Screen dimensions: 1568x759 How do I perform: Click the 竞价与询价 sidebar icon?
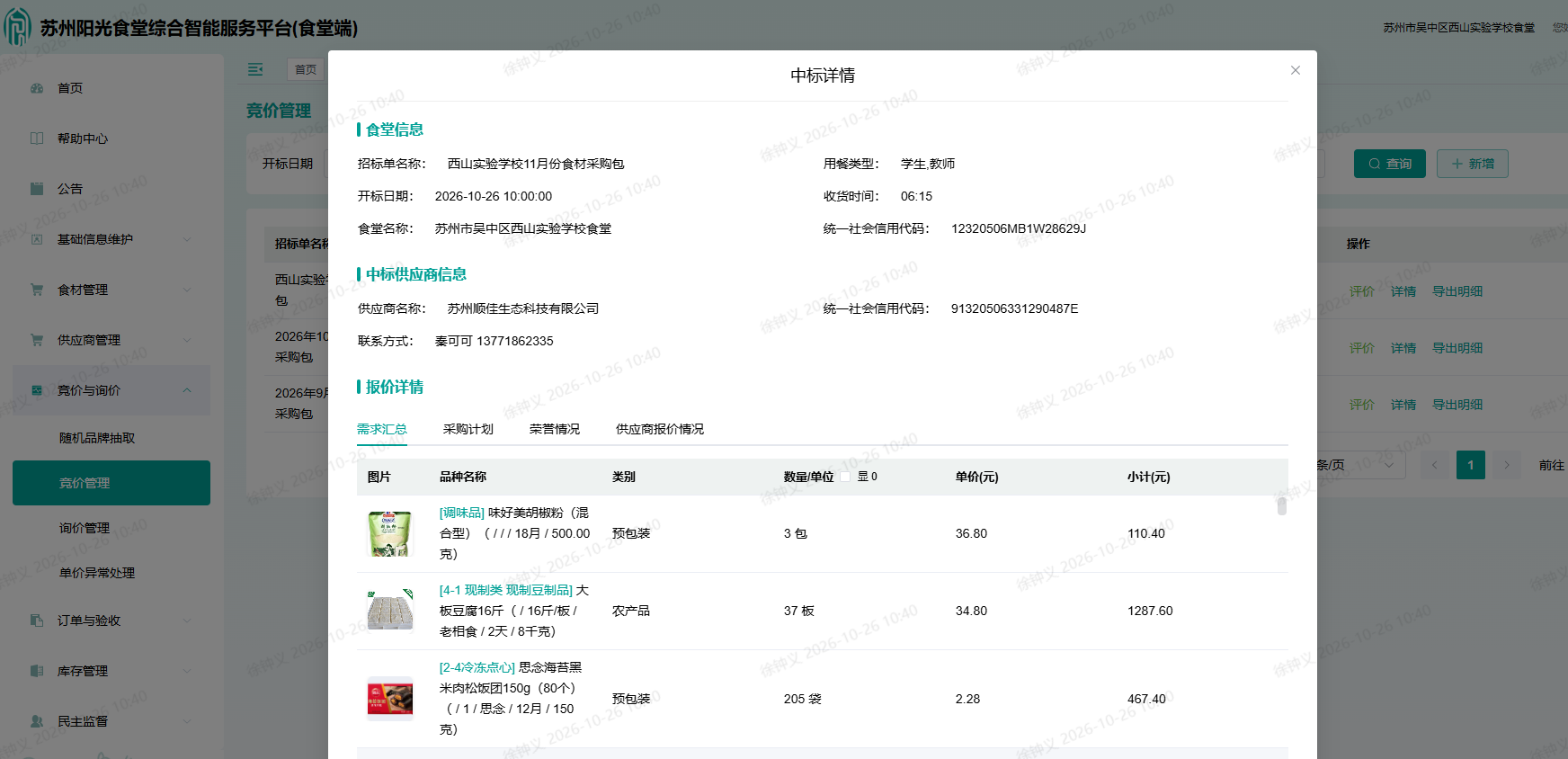click(37, 390)
